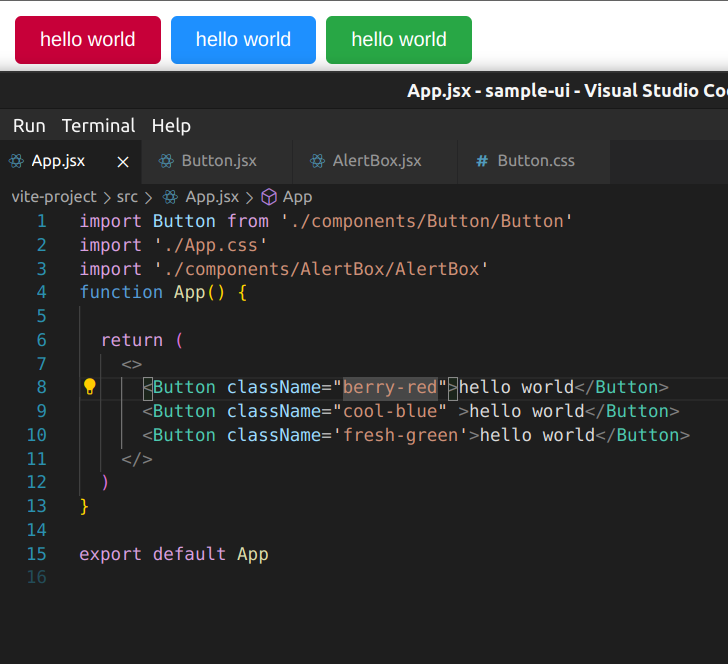The image size is (728, 664).
Task: Click the opening fragment tag on line 7
Action: [x=131, y=364]
